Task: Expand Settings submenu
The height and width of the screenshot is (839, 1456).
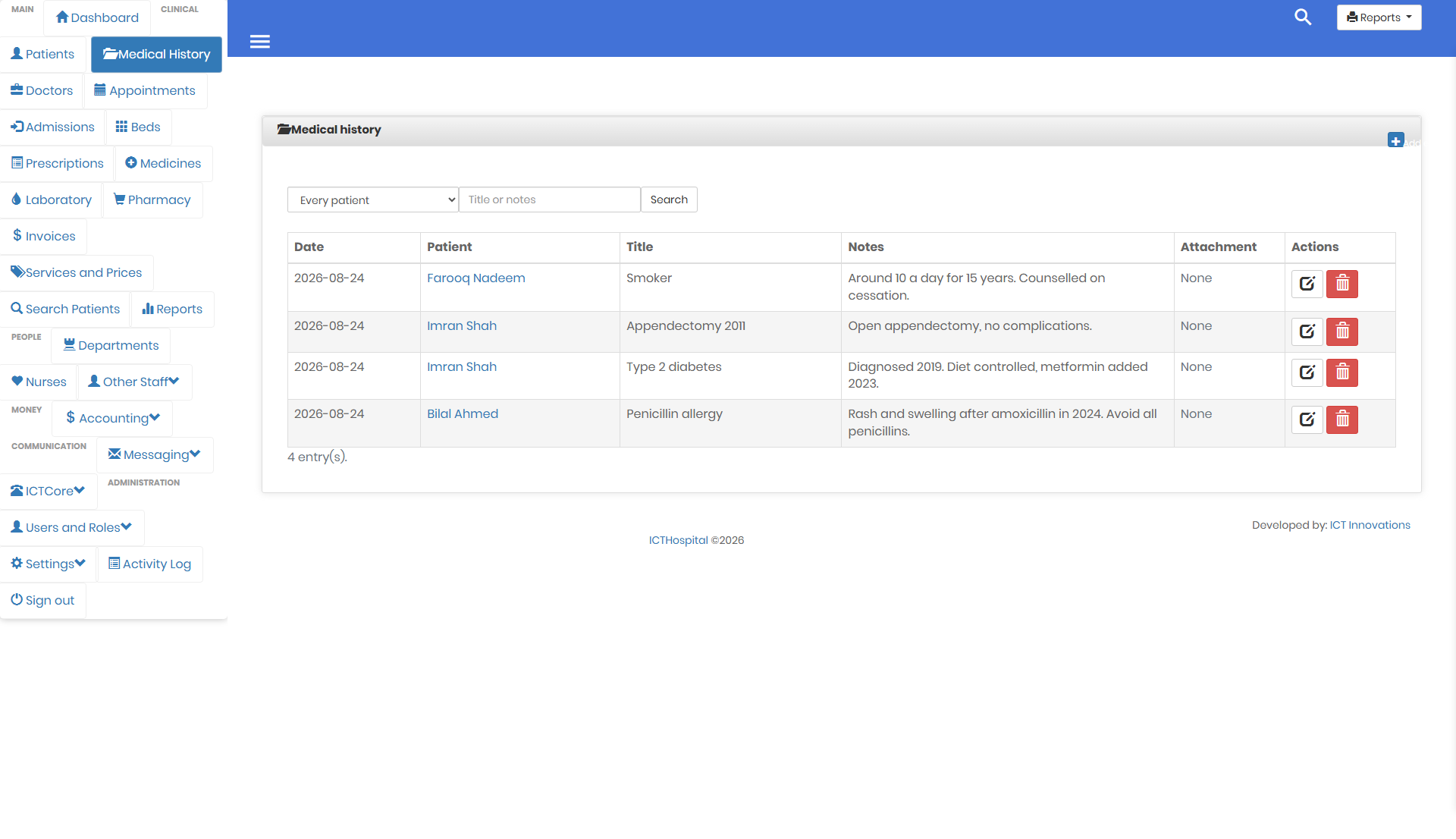Action: 49,564
